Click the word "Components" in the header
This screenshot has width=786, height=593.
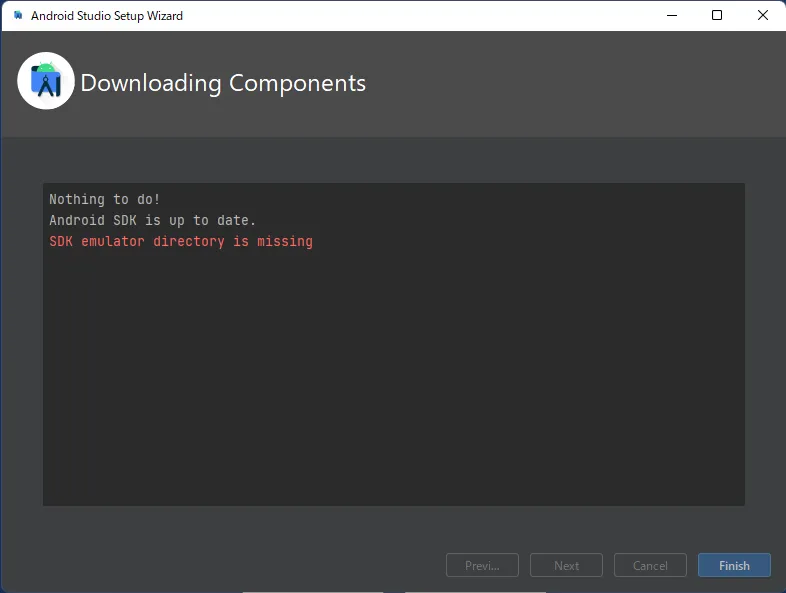pos(297,83)
